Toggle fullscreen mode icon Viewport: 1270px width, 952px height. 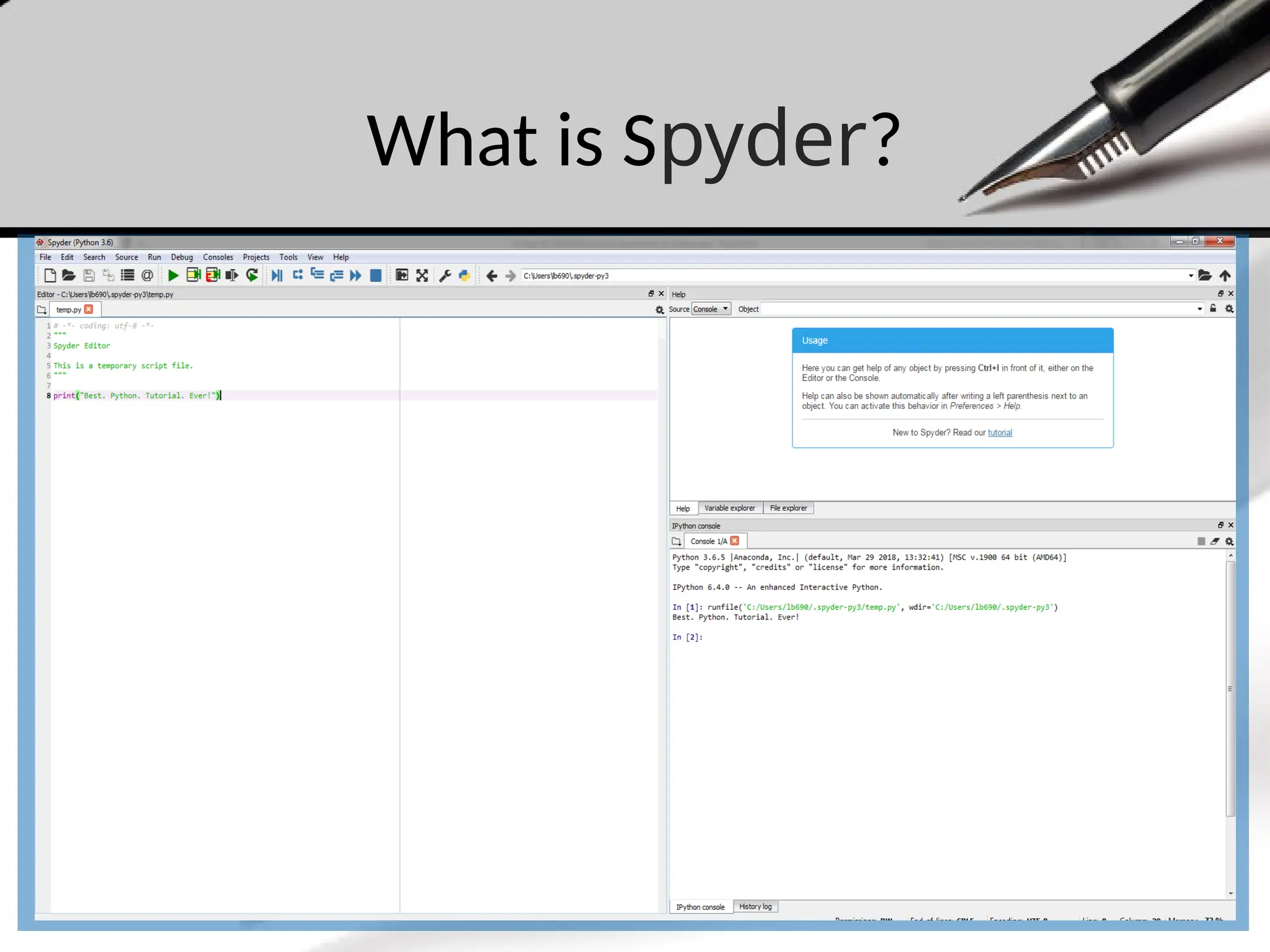coord(422,275)
